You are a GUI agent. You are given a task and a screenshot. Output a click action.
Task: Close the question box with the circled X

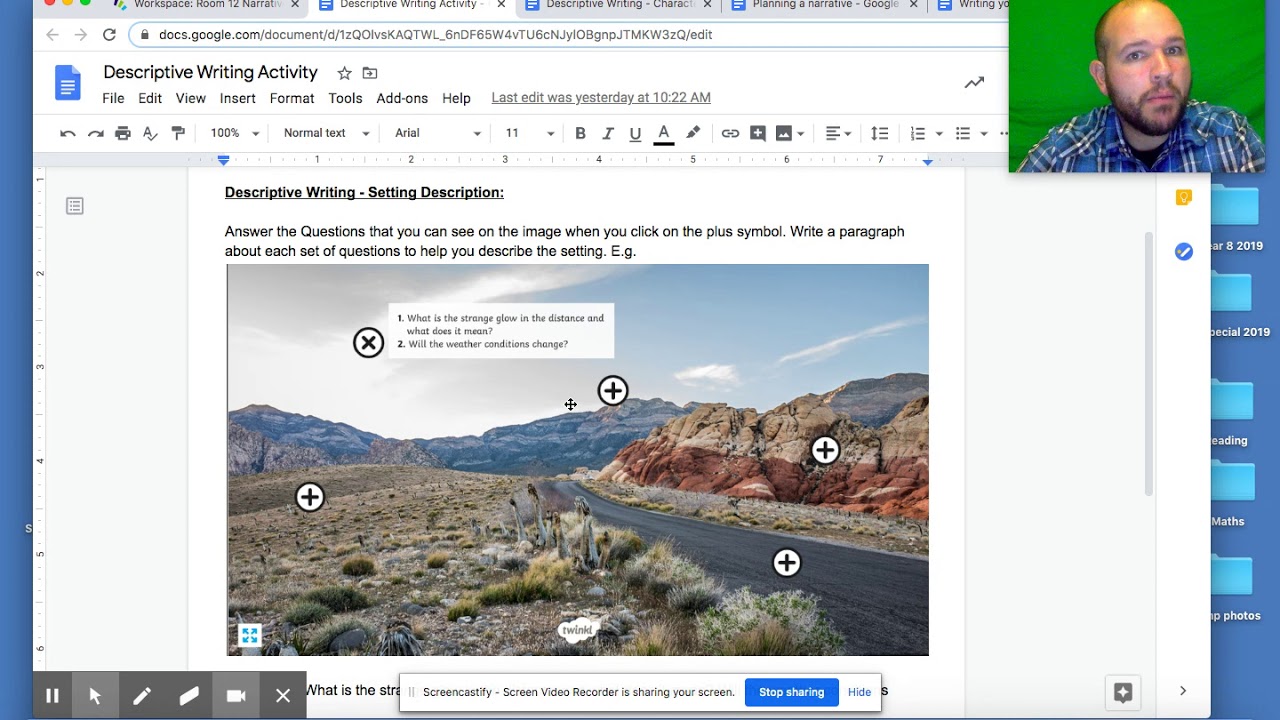(x=368, y=343)
